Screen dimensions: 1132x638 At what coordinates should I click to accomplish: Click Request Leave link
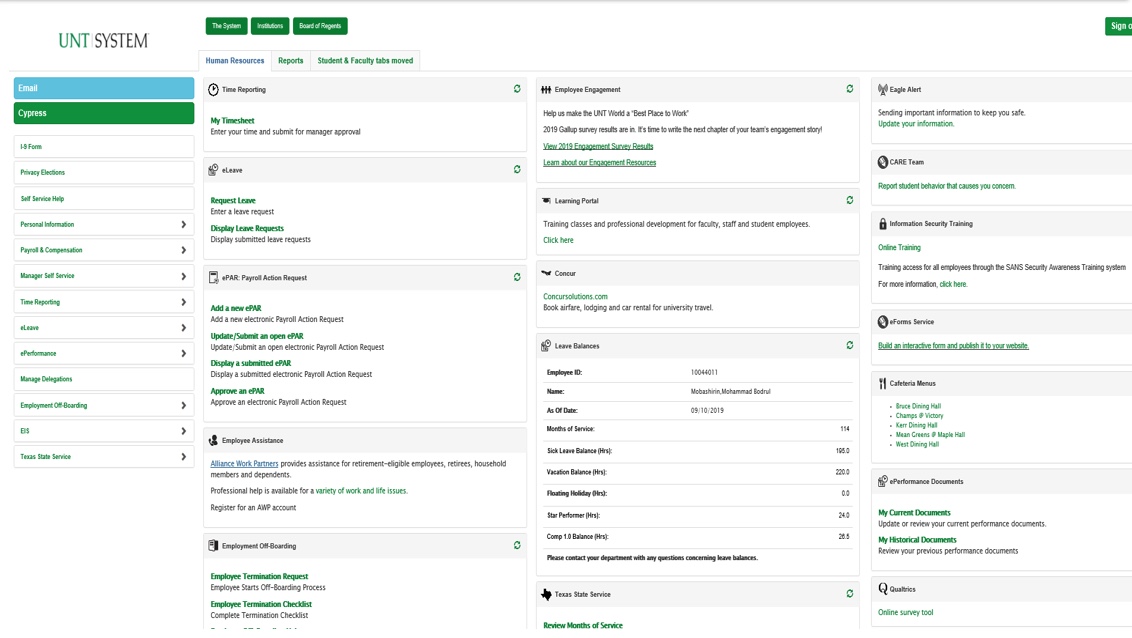tap(233, 201)
